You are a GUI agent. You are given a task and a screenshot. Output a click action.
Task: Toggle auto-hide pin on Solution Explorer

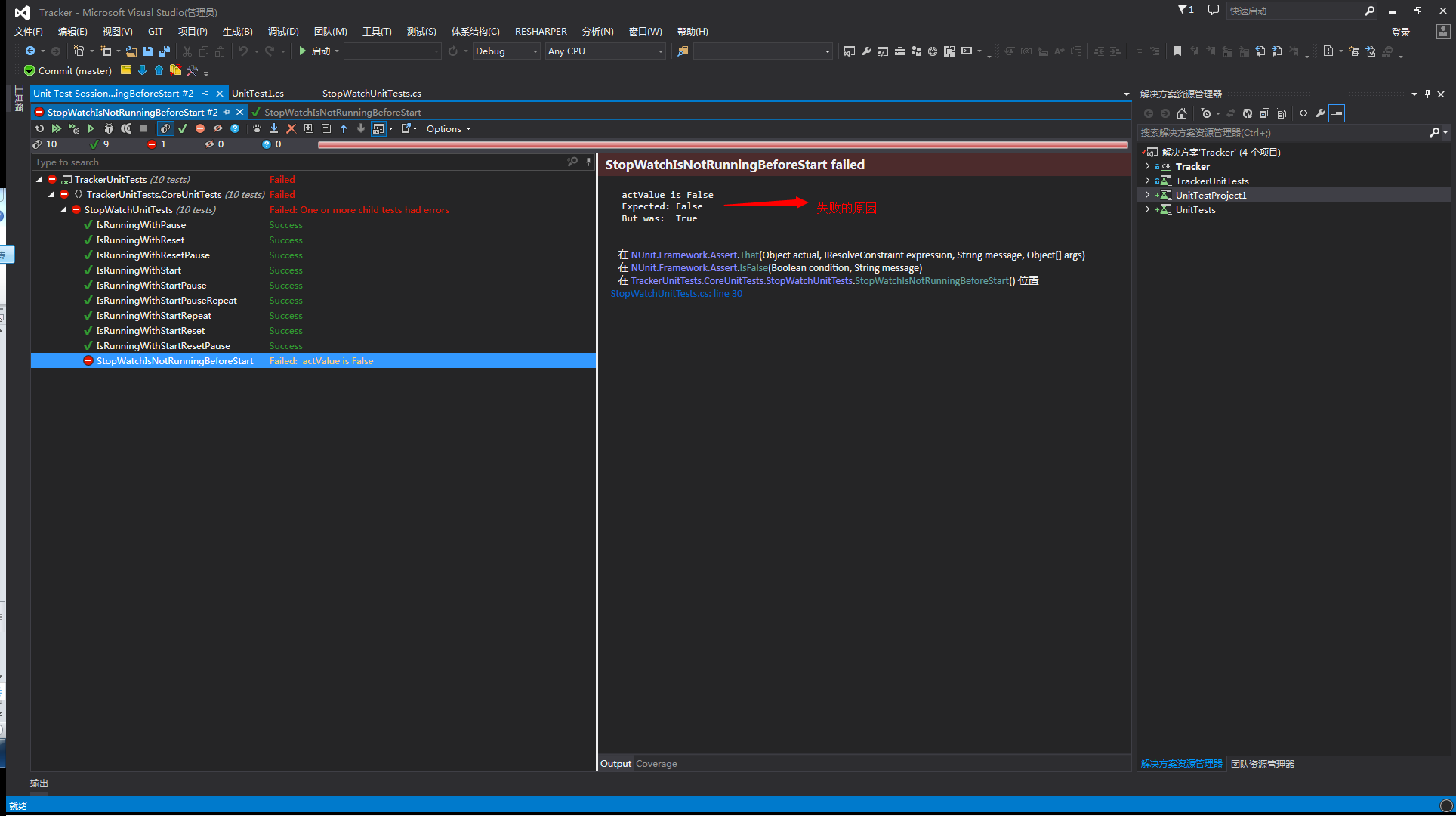coord(1427,94)
